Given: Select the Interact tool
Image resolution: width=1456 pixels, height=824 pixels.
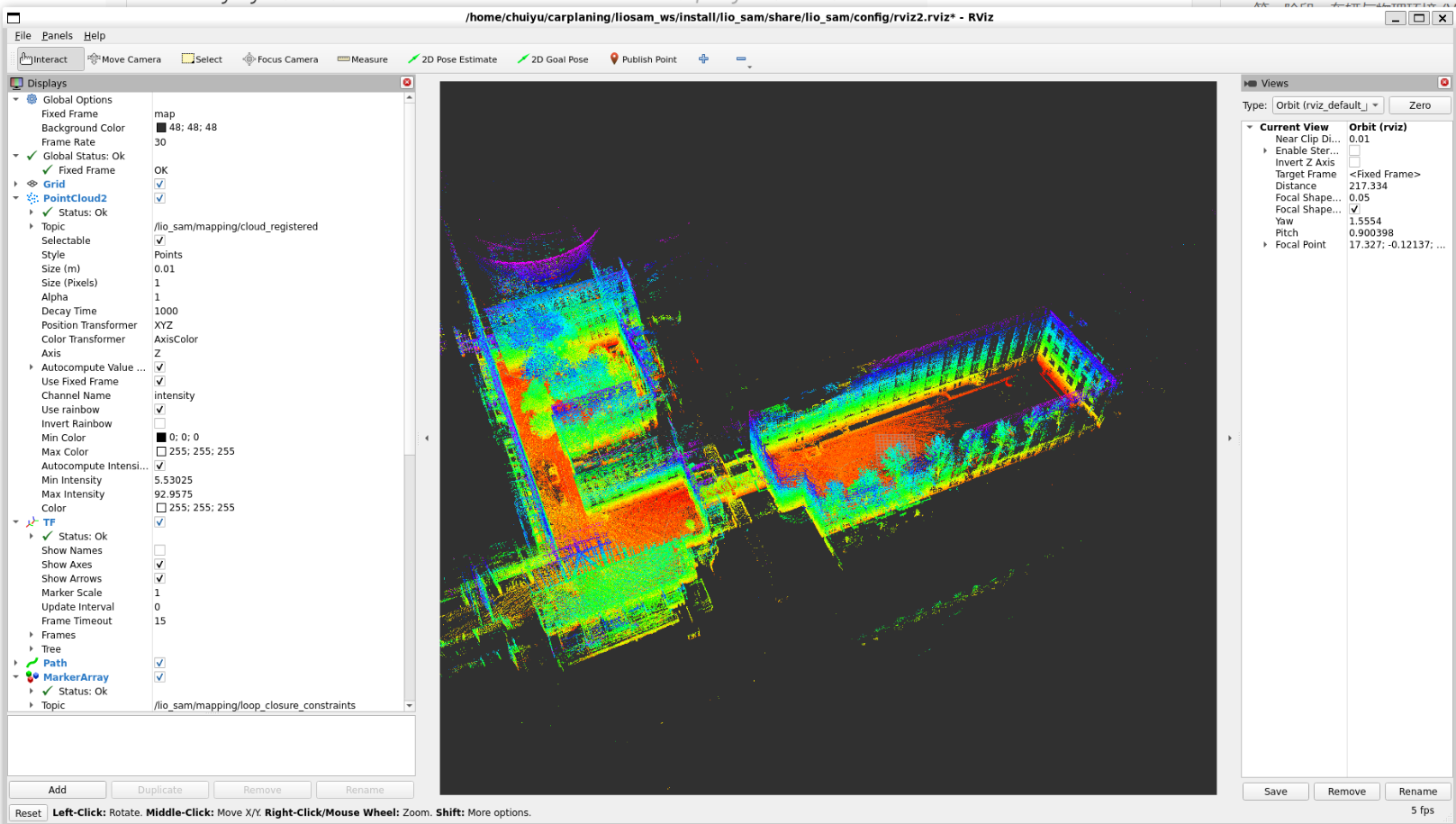Looking at the screenshot, I should pyautogui.click(x=45, y=59).
